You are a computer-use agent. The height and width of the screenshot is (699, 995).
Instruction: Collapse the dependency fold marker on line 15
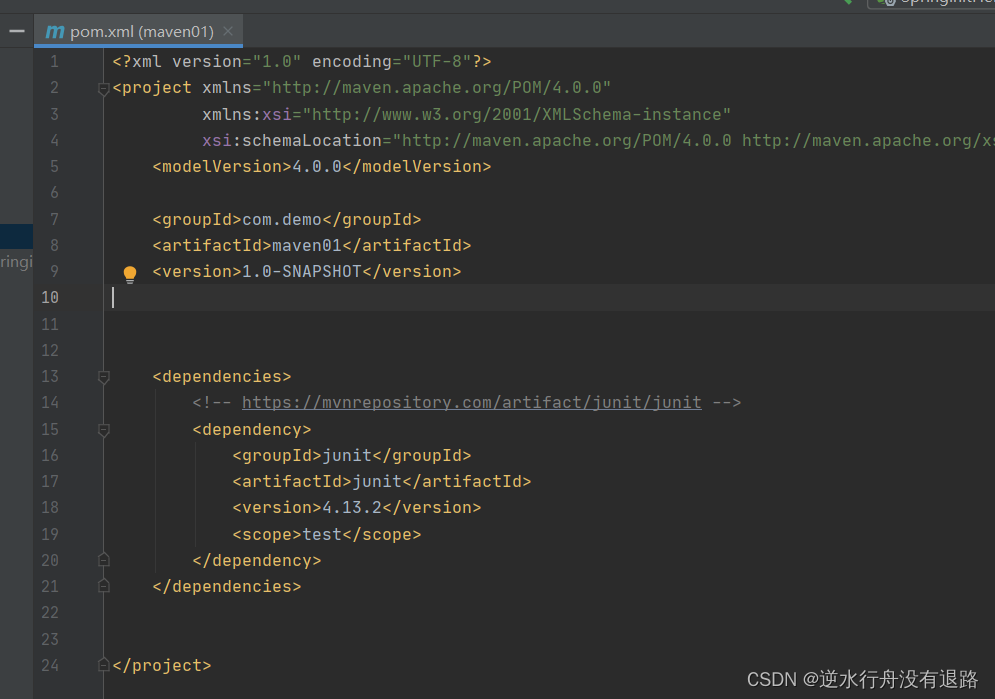pos(104,430)
